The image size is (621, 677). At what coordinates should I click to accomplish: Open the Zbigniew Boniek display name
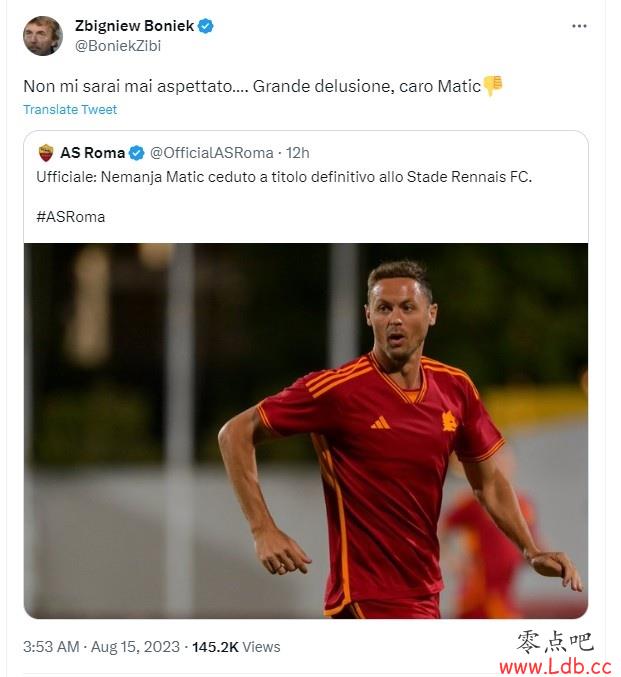(x=135, y=26)
